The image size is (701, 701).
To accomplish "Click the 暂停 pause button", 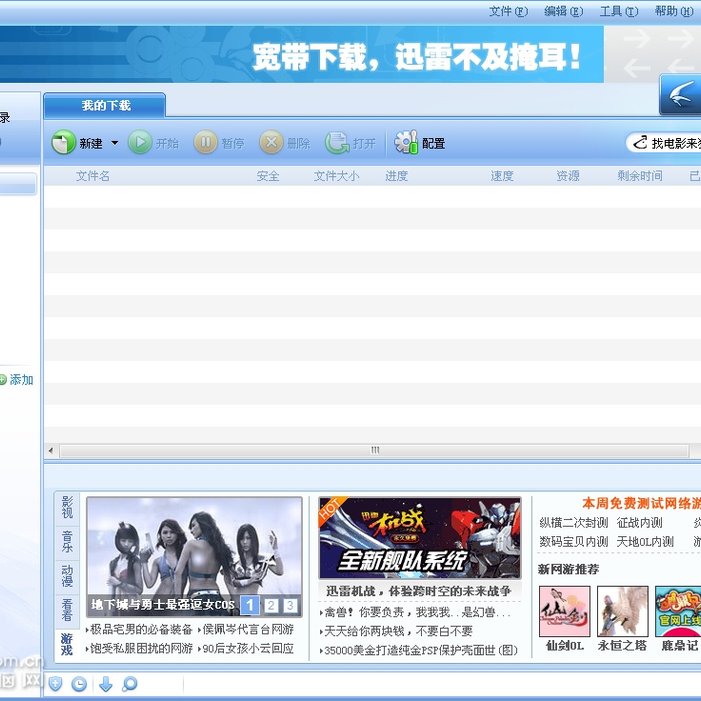I will coord(219,143).
